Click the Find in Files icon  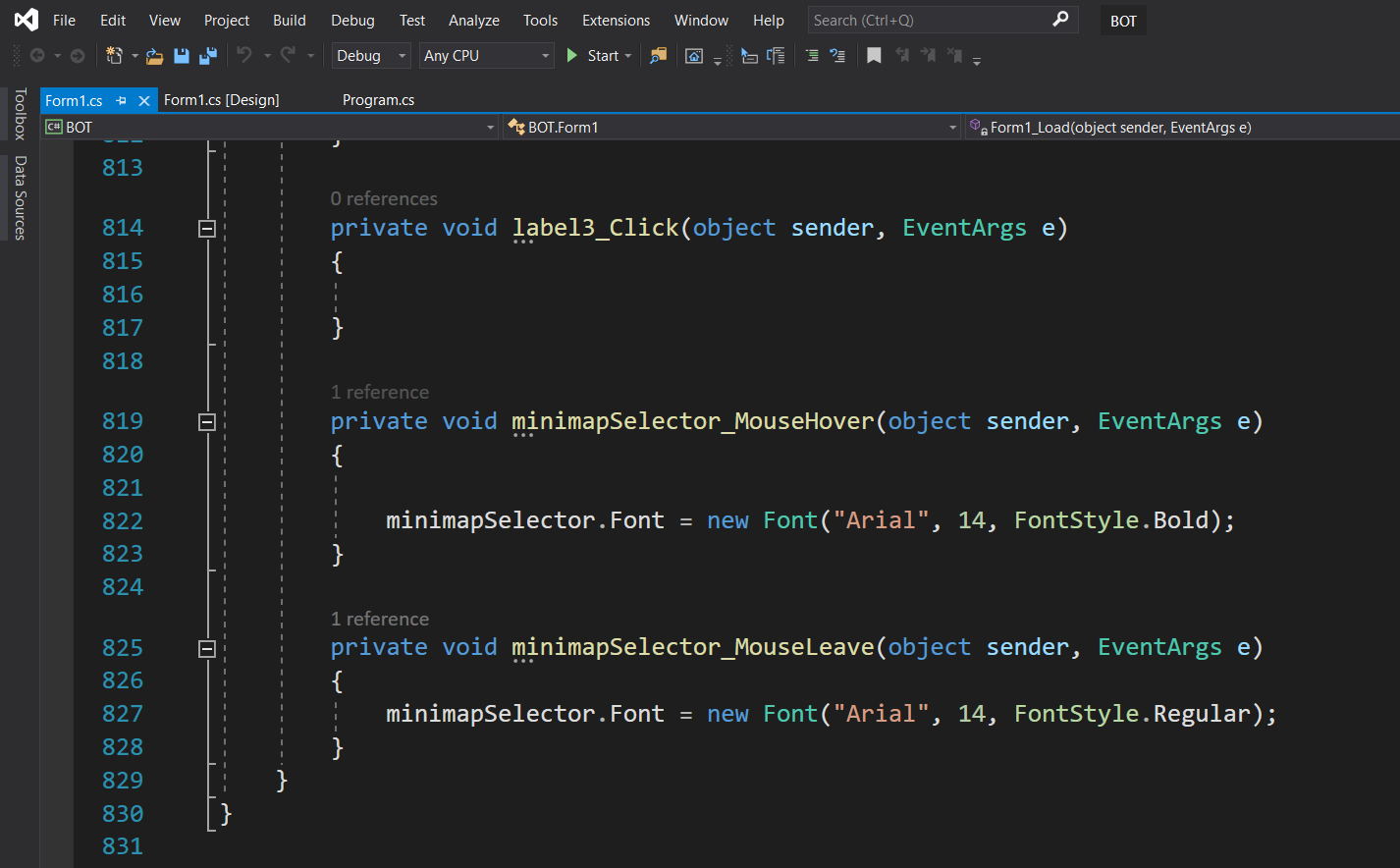658,56
